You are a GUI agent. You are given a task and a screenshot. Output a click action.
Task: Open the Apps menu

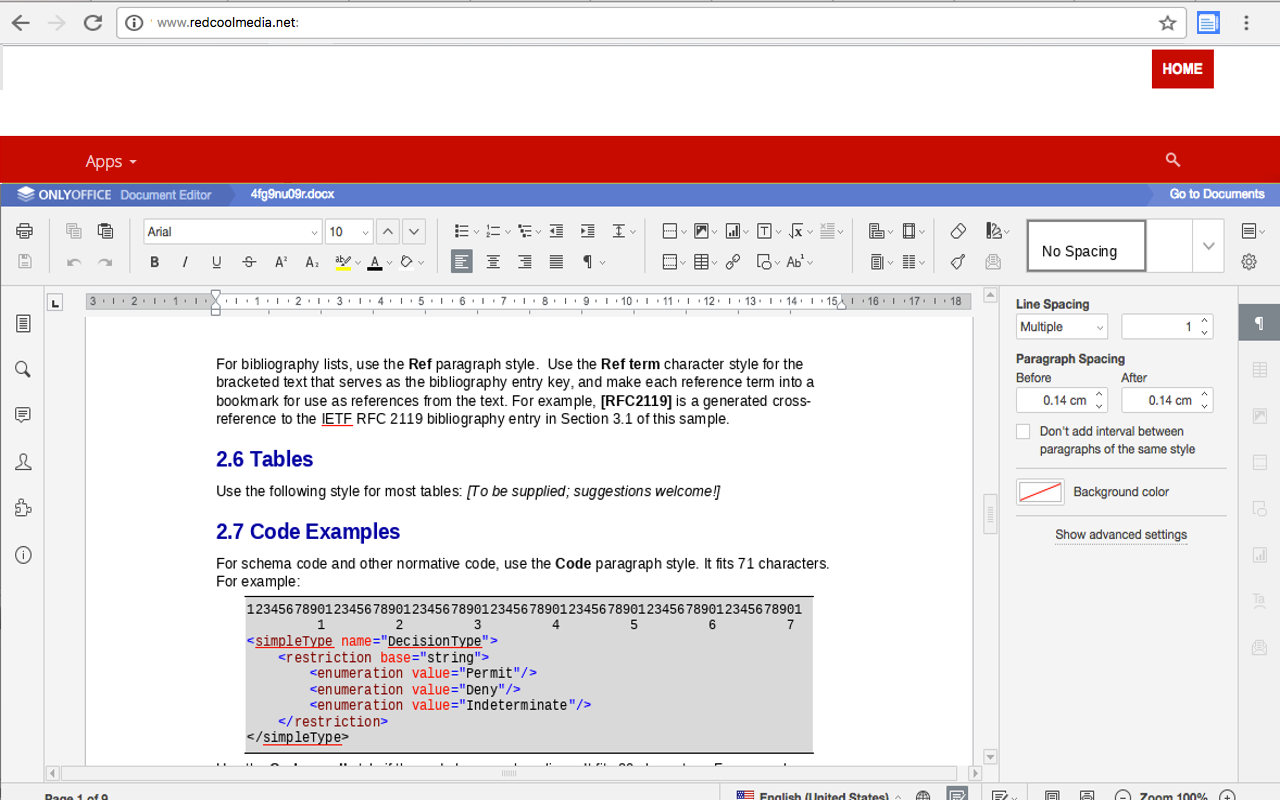tap(110, 161)
